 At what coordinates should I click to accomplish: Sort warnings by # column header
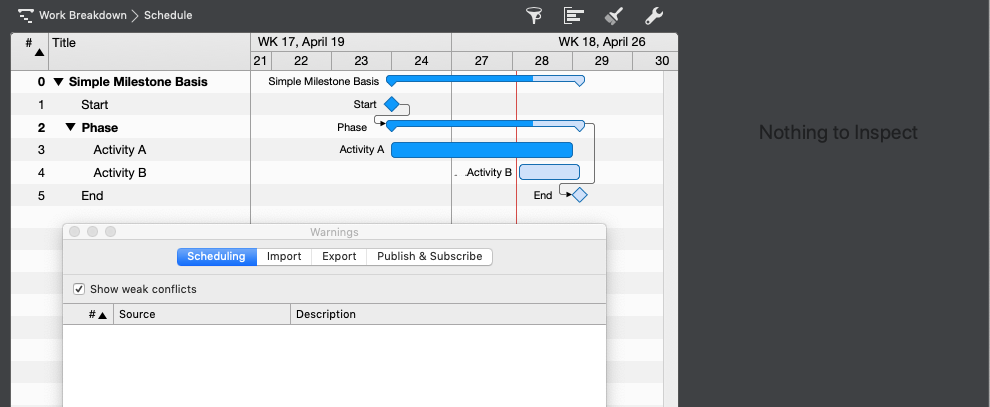[97, 314]
